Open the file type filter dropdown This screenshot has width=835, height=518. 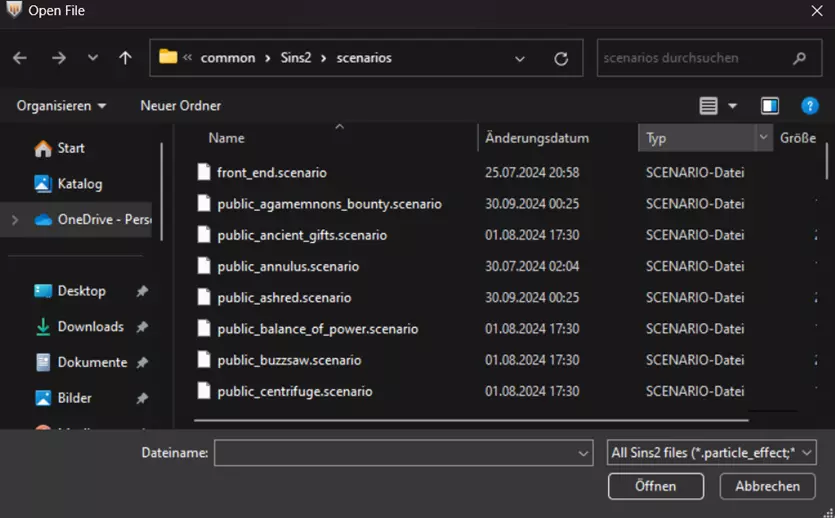click(712, 453)
